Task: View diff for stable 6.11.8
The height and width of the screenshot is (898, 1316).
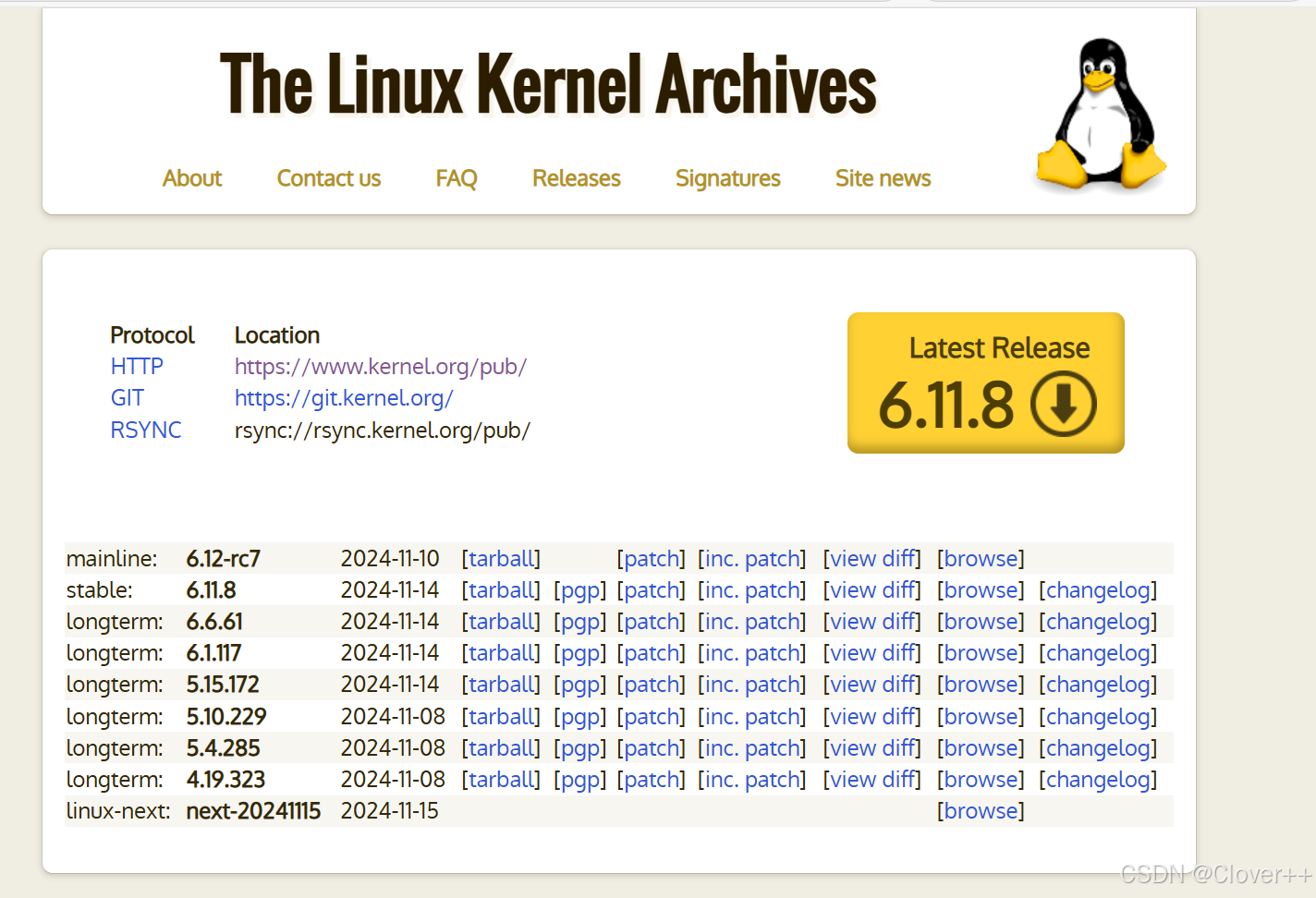Action: click(872, 590)
